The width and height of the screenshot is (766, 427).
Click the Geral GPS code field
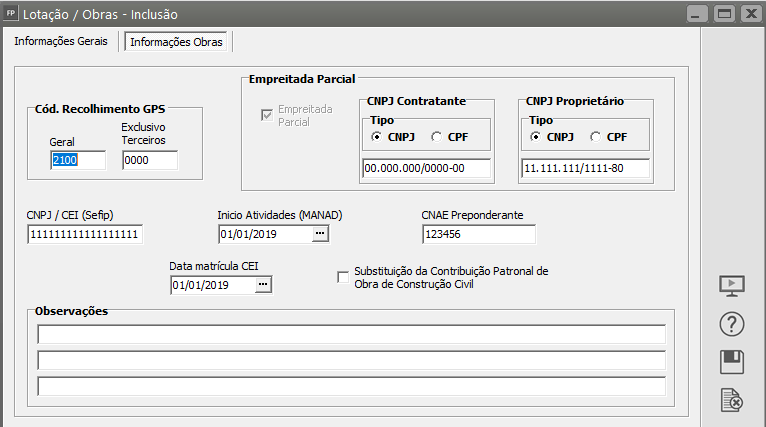77,161
